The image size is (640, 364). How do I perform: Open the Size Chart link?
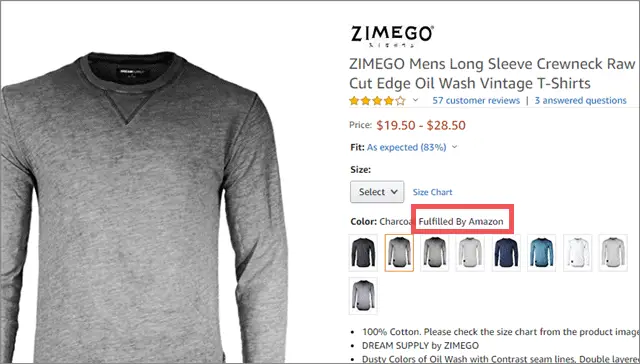click(432, 192)
